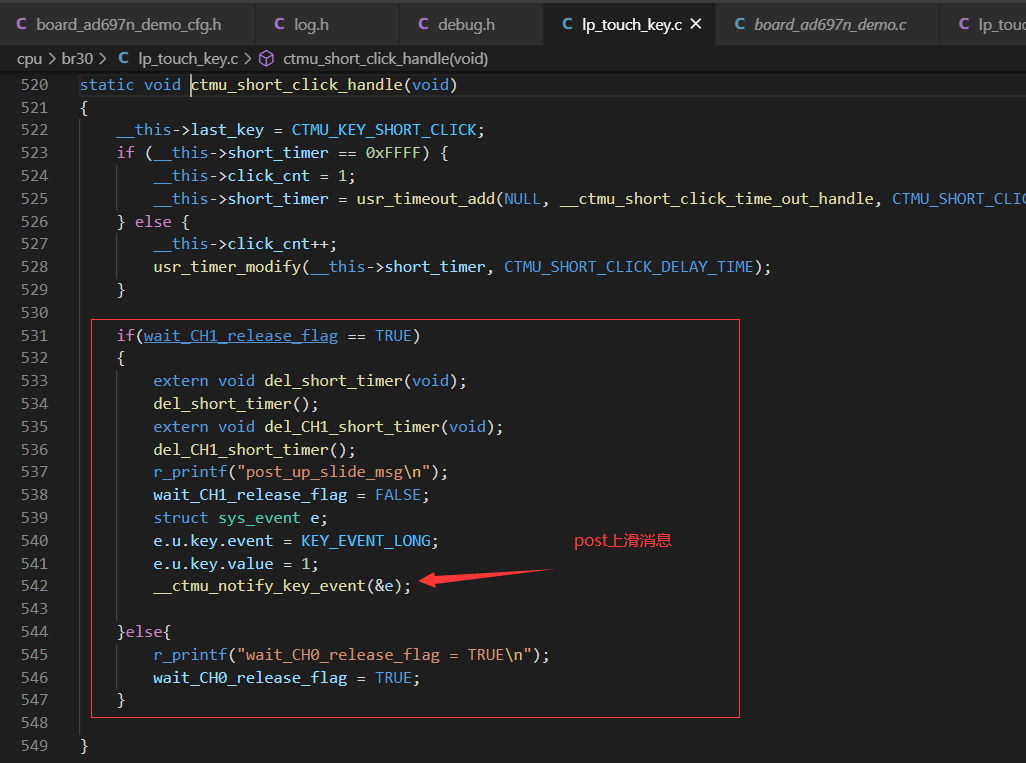Click the "wait_CH0_release_flag = TRUE\n" string on line 545
Viewport: 1026px width, 763px height.
coord(388,654)
